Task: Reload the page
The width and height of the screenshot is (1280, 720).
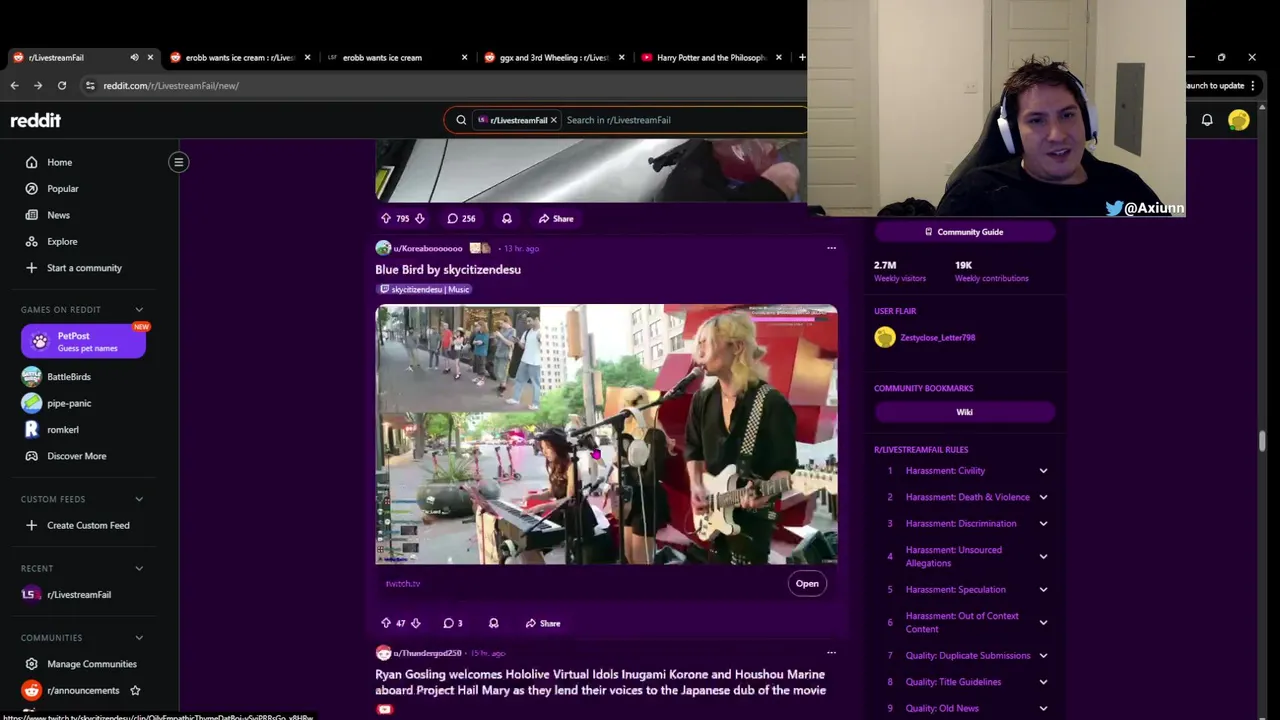Action: 62,86
